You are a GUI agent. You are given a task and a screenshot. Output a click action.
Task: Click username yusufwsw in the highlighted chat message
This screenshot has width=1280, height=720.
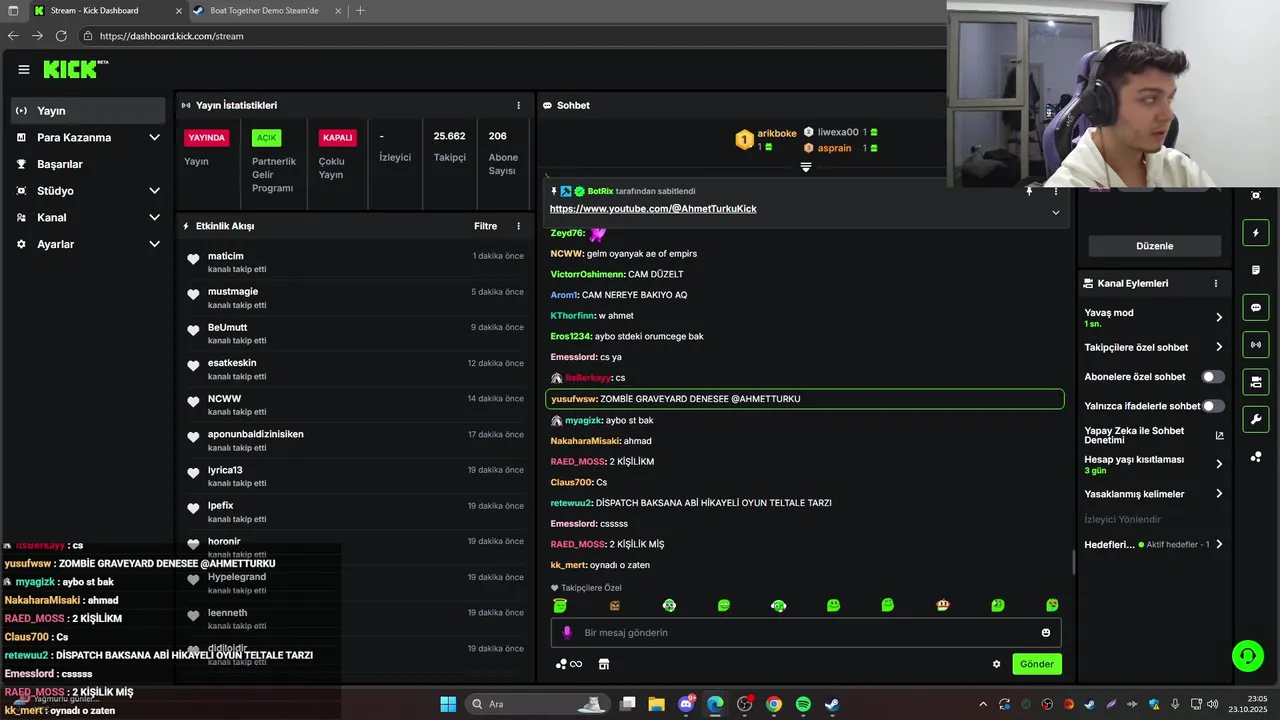[572, 399]
